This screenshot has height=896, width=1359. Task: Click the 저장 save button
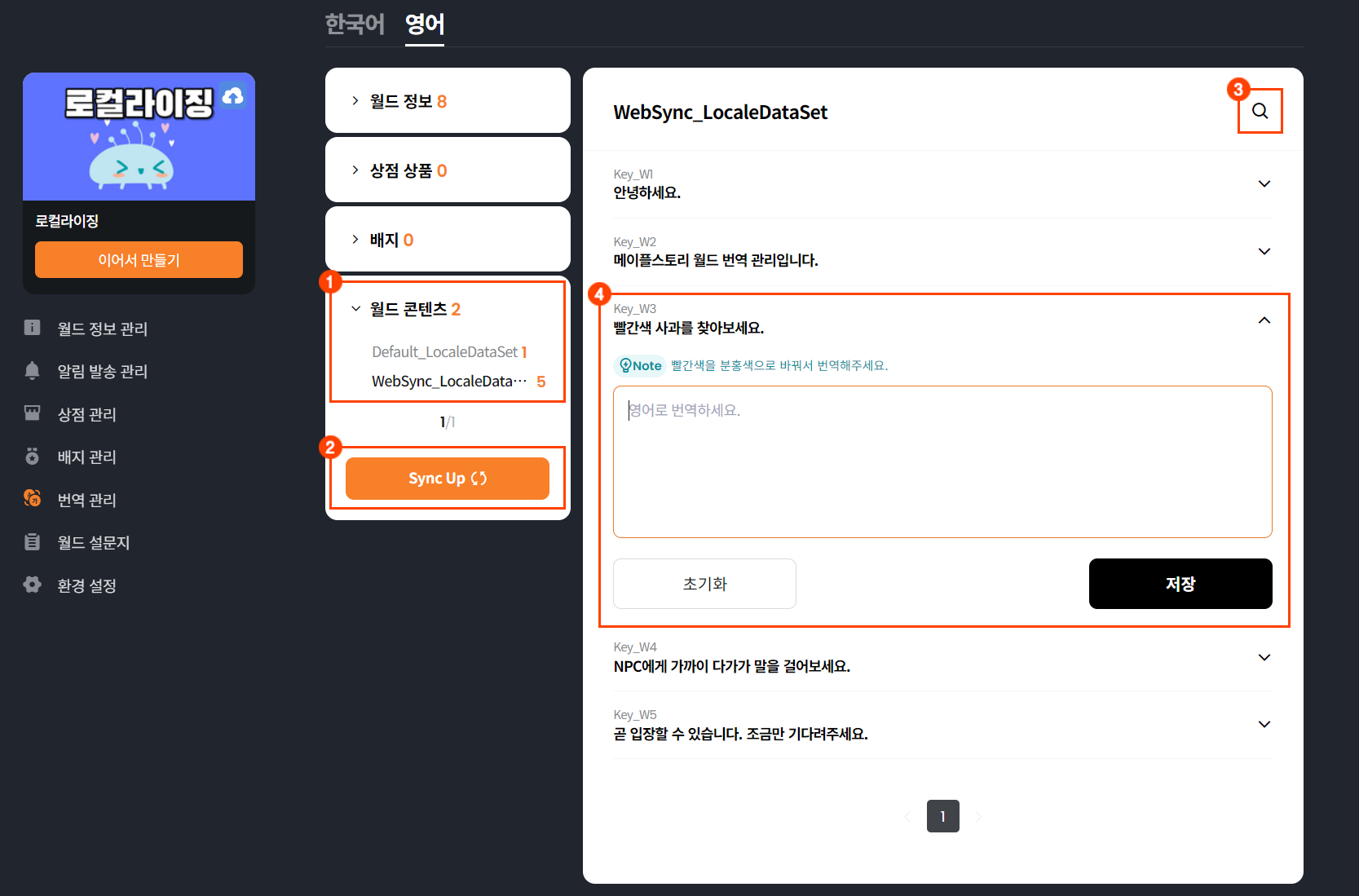1180,584
